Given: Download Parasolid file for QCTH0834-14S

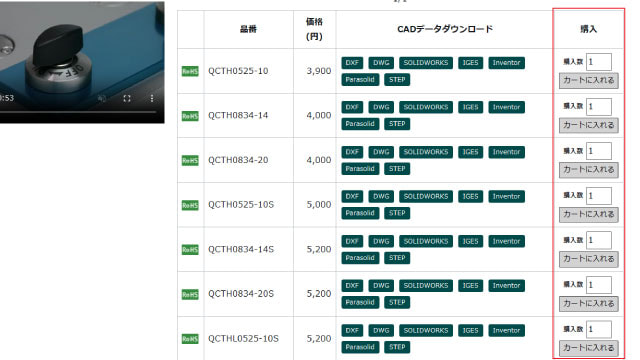Looking at the screenshot, I should 360,258.
